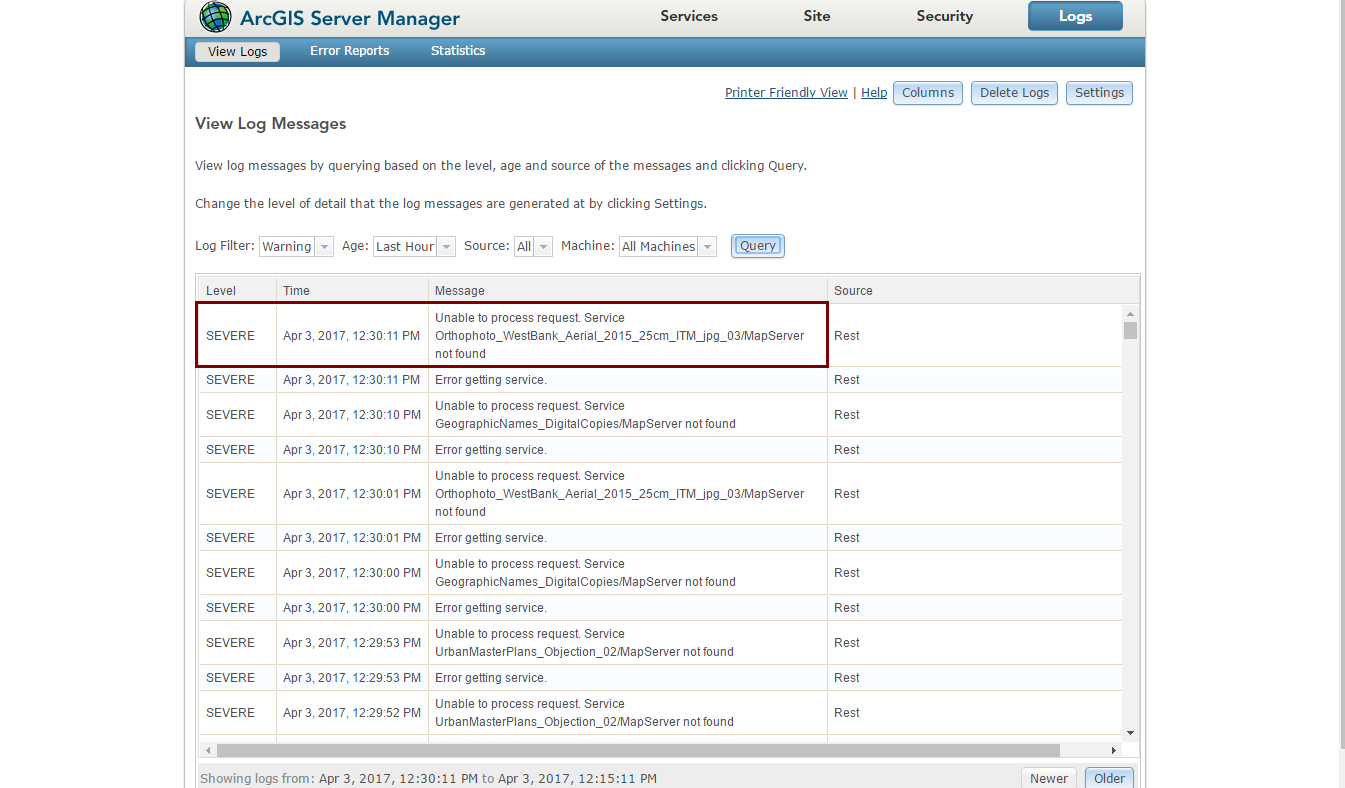Load Newer log entries

pyautogui.click(x=1049, y=778)
